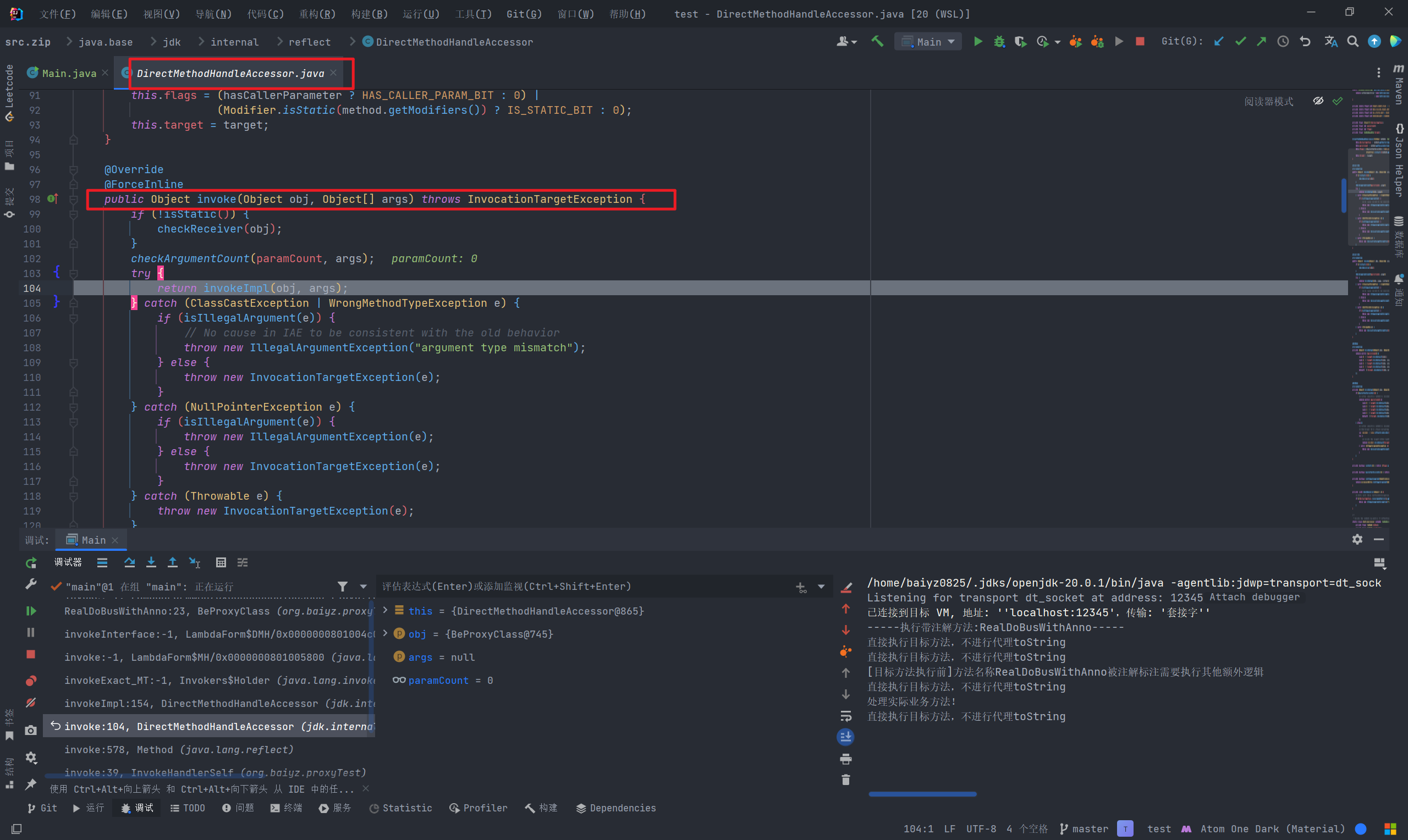
Task: Click console horizontal scrollbar thumb
Action: [922, 794]
